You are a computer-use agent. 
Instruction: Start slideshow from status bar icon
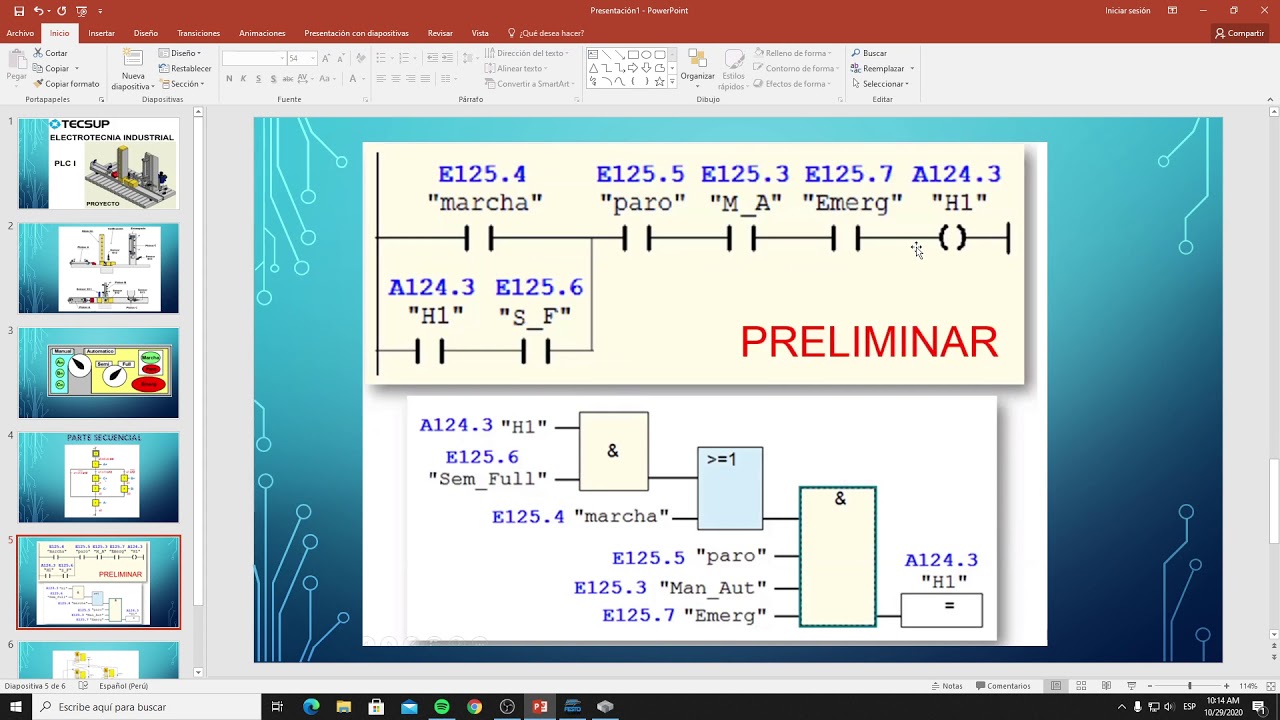1131,686
